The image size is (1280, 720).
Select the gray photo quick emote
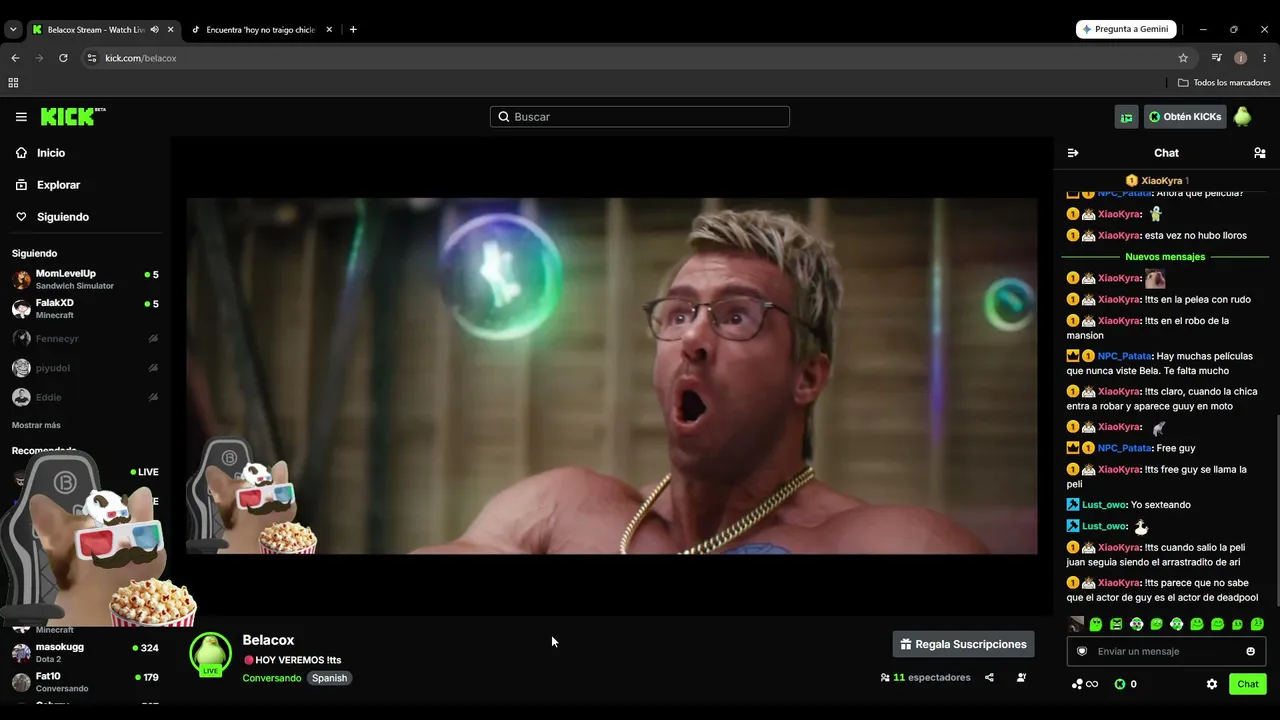coord(1076,624)
